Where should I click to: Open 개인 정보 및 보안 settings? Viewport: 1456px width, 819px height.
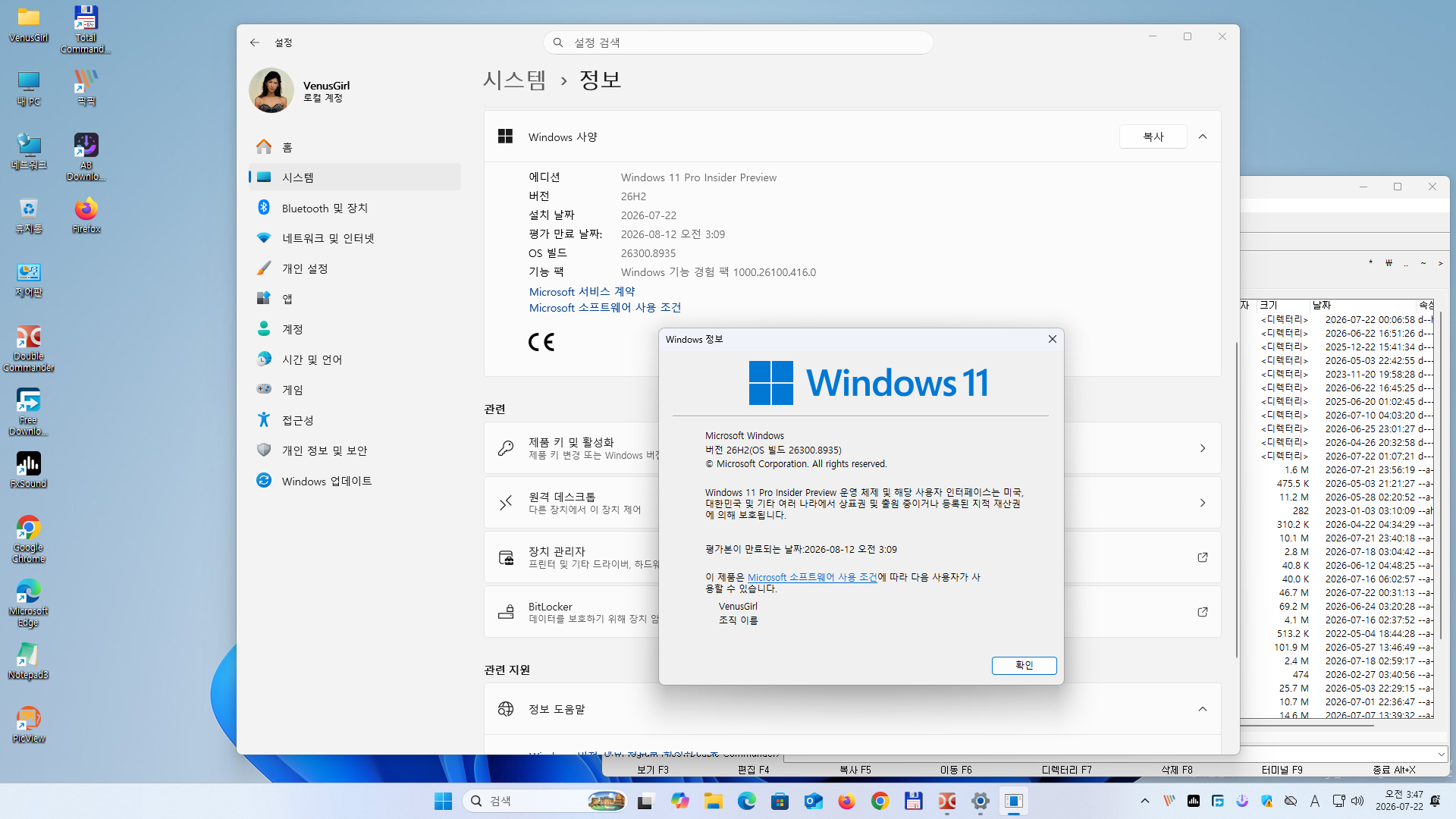[x=355, y=450]
